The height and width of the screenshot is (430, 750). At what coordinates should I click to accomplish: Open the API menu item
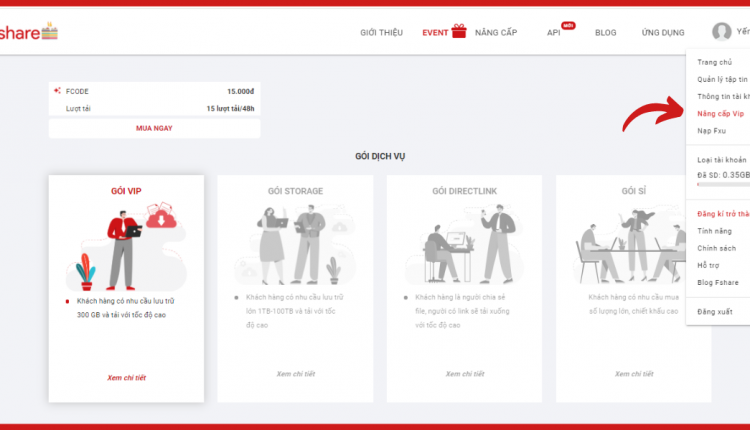(553, 33)
